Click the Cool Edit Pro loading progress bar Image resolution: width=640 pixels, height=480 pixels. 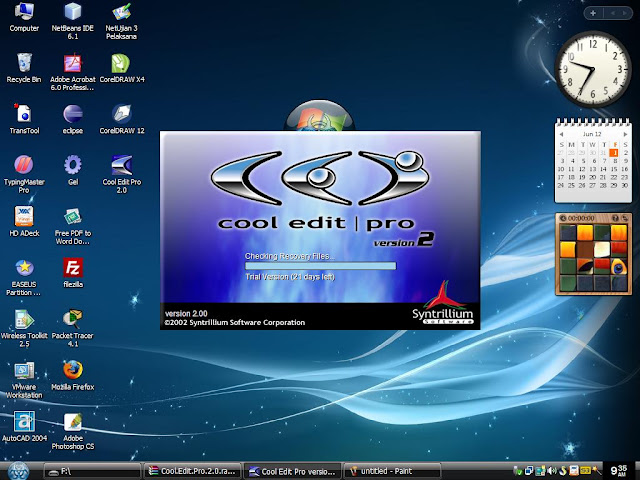[x=320, y=266]
